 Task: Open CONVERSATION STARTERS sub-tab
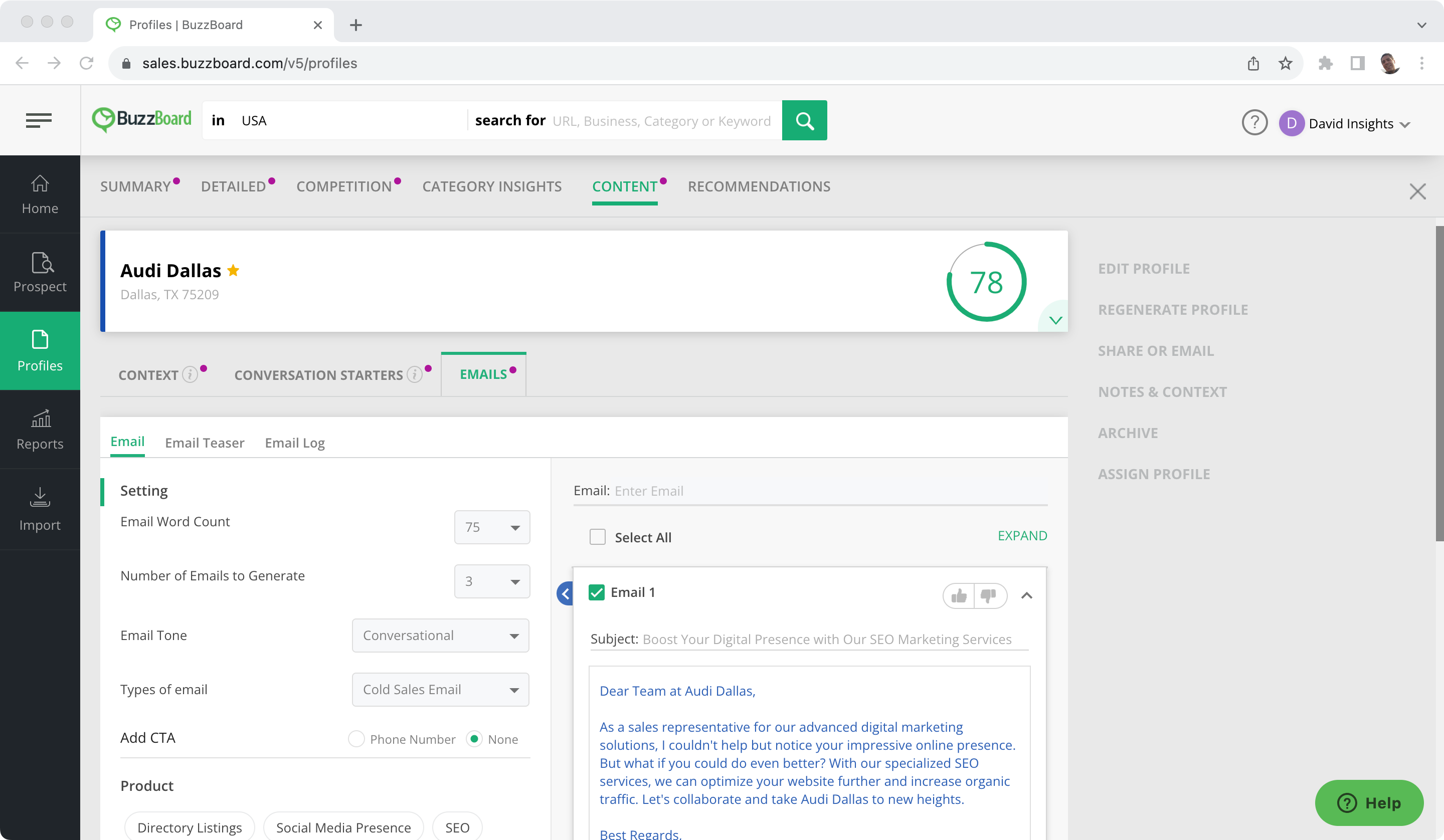(318, 375)
